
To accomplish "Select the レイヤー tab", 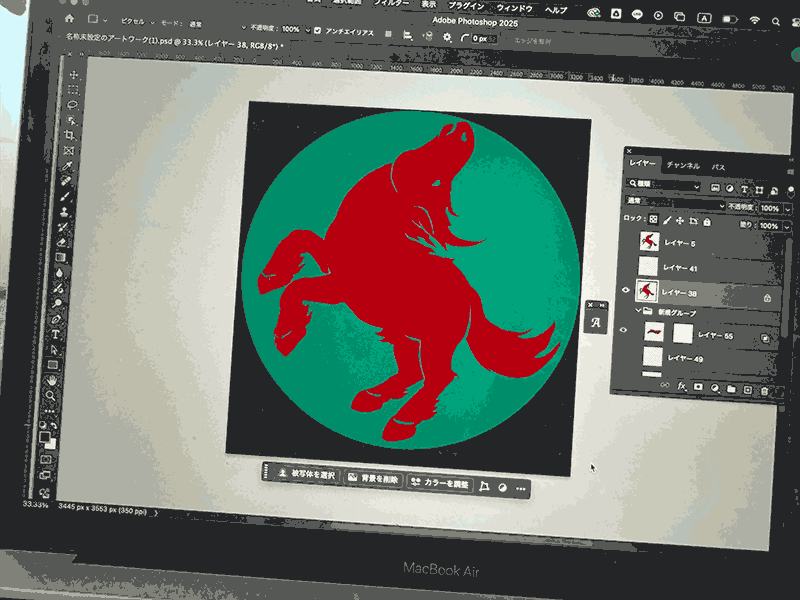I will click(x=642, y=163).
